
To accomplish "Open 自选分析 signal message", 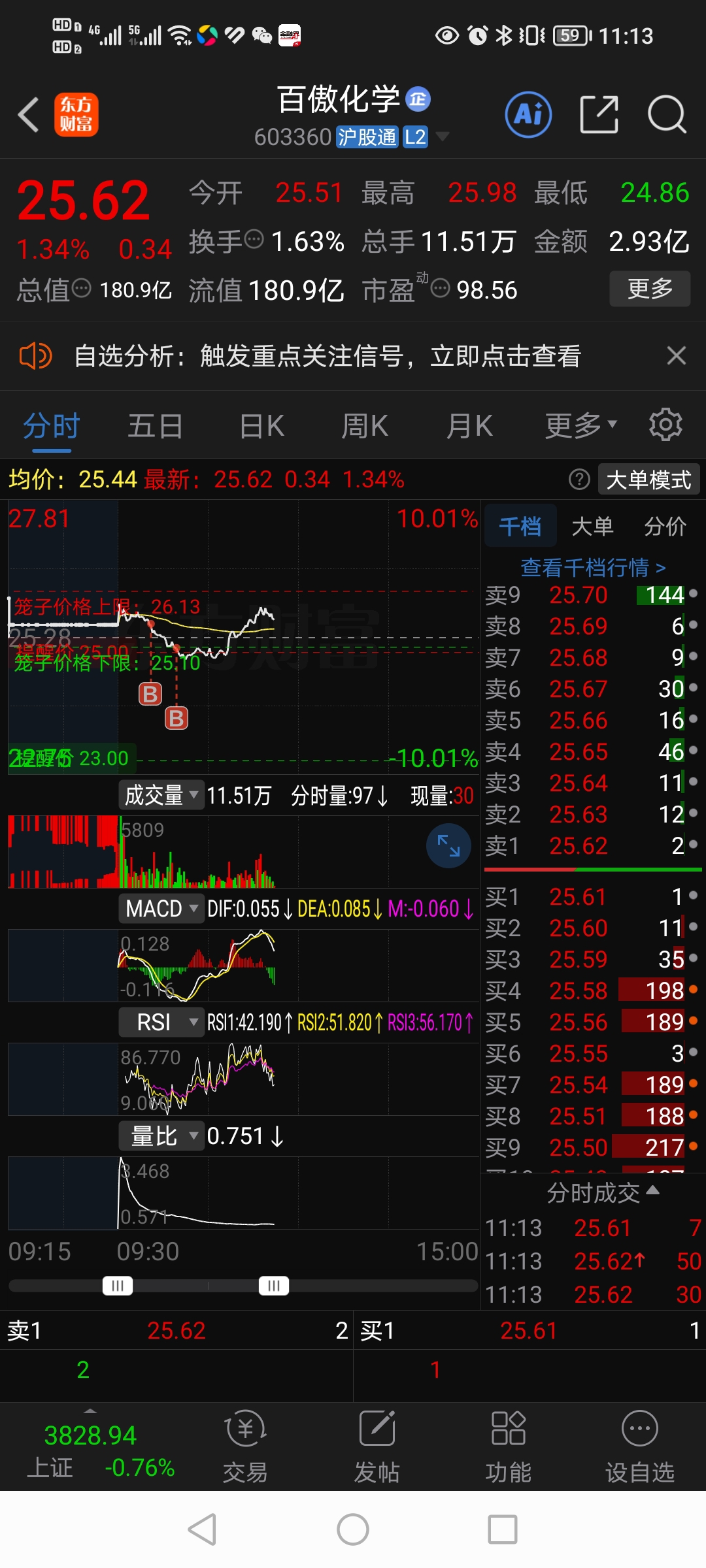I will click(x=328, y=356).
